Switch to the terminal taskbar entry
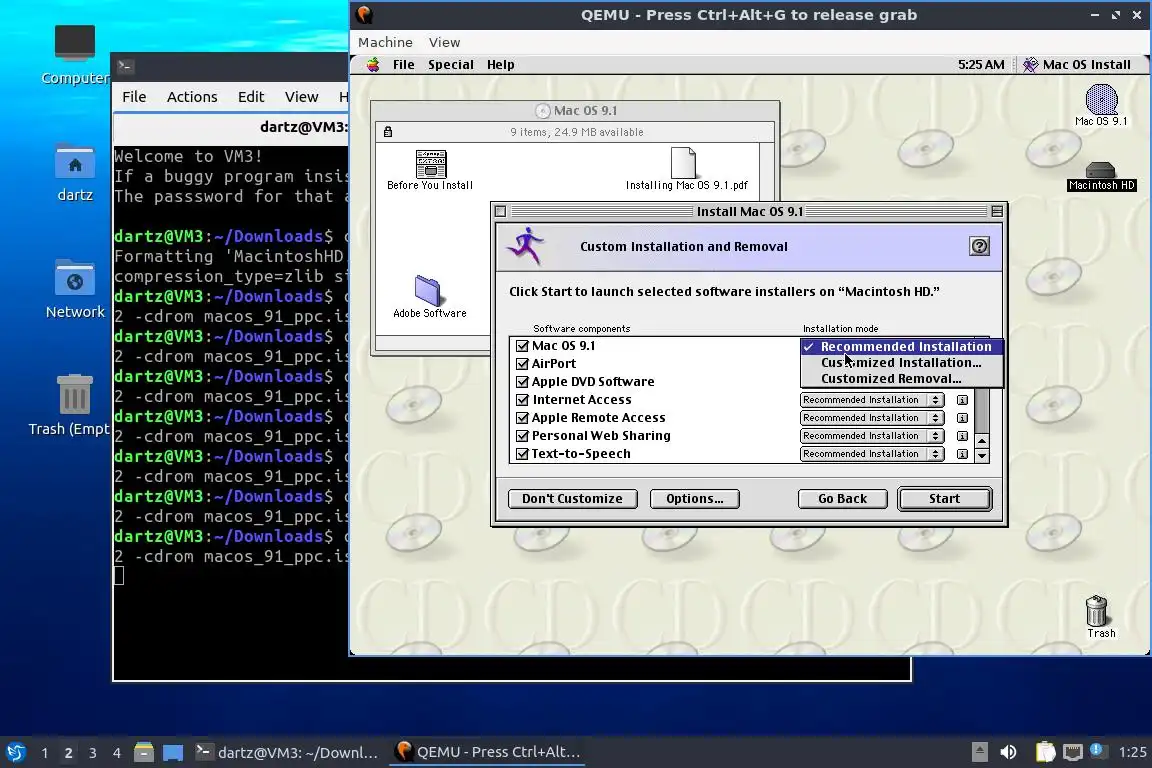Image resolution: width=1152 pixels, height=768 pixels. pyautogui.click(x=287, y=752)
